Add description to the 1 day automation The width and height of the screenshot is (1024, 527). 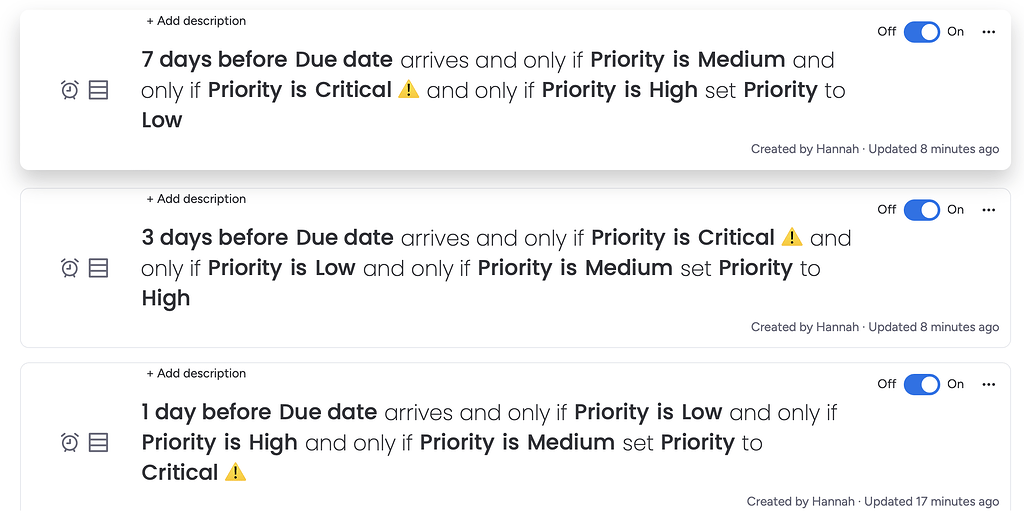[196, 373]
